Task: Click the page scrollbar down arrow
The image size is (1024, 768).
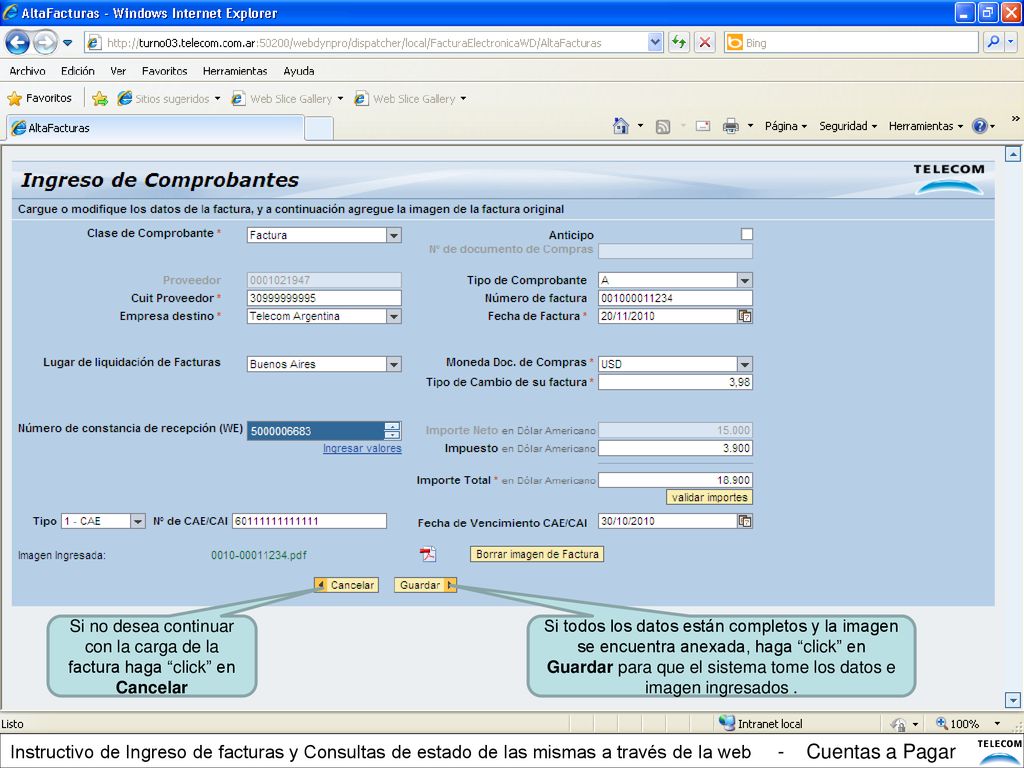Action: click(x=1012, y=700)
